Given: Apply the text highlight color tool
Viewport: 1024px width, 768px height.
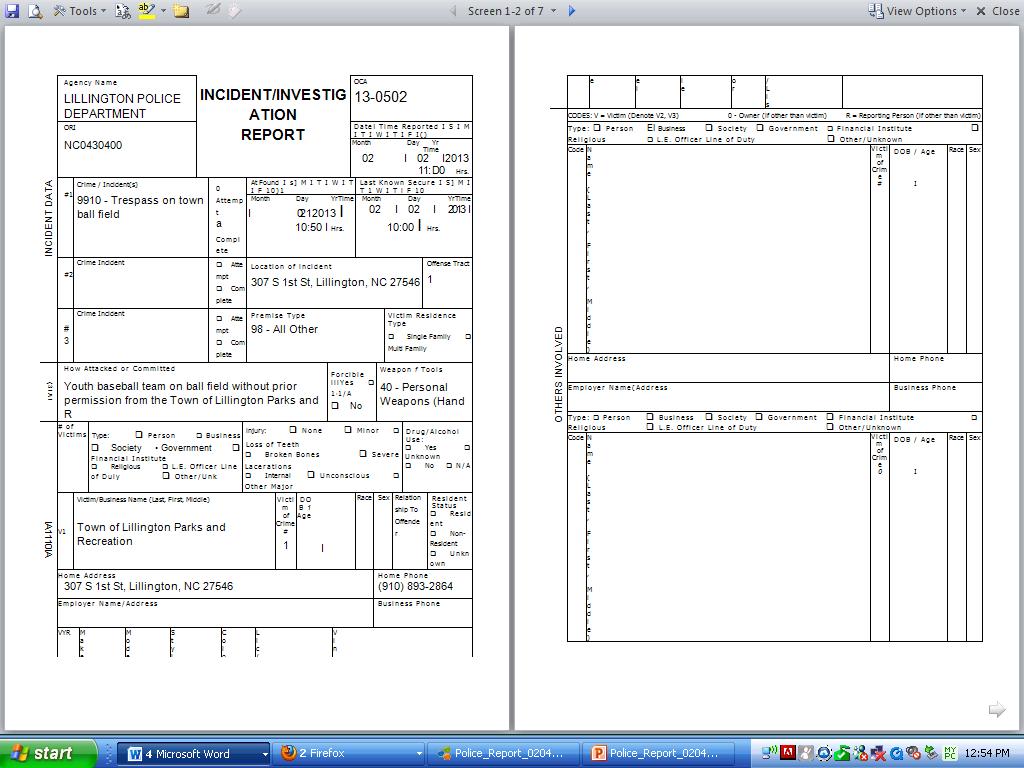Looking at the screenshot, I should pos(147,10).
